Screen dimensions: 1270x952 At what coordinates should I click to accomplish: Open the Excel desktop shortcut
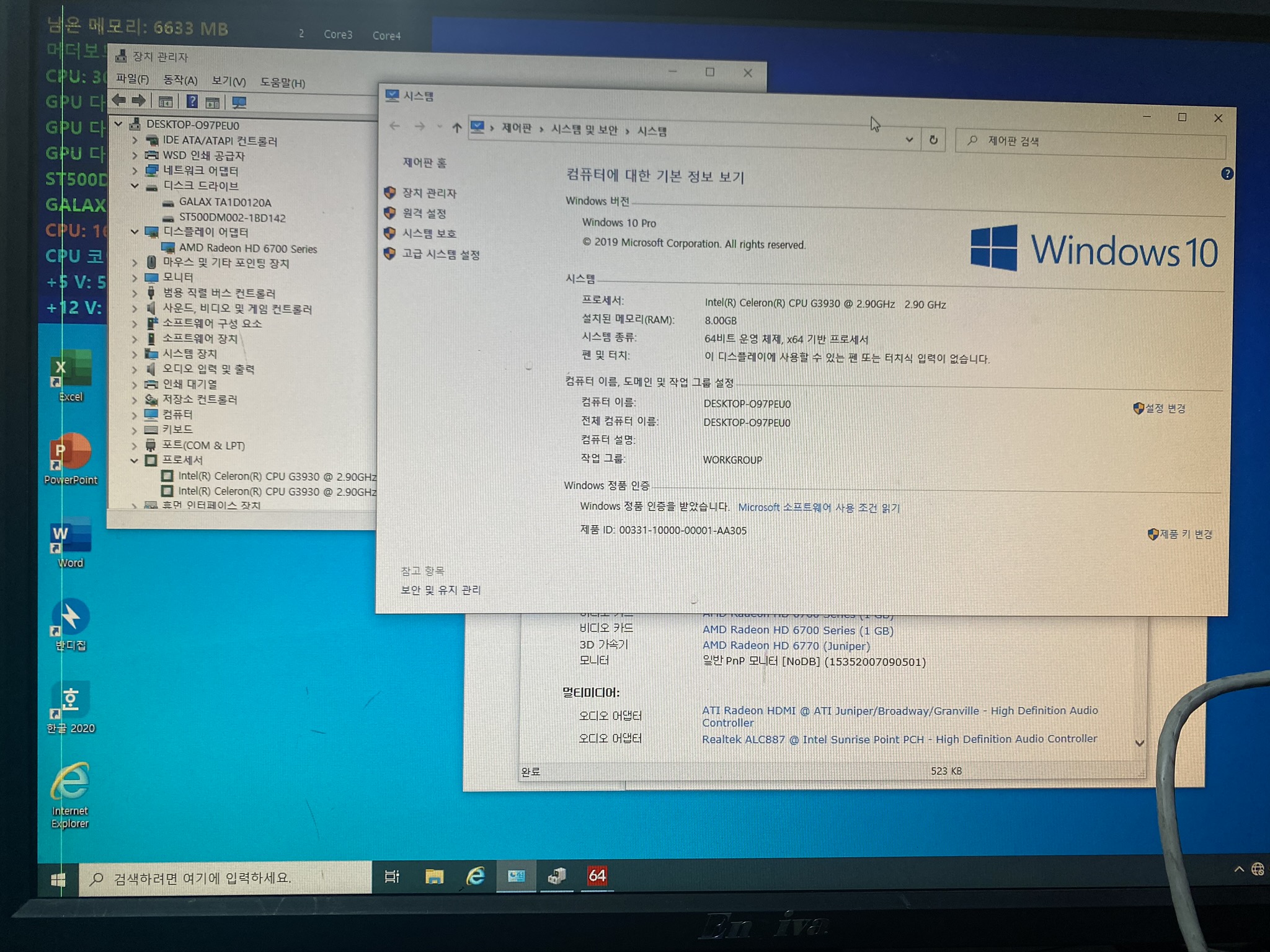pyautogui.click(x=71, y=376)
